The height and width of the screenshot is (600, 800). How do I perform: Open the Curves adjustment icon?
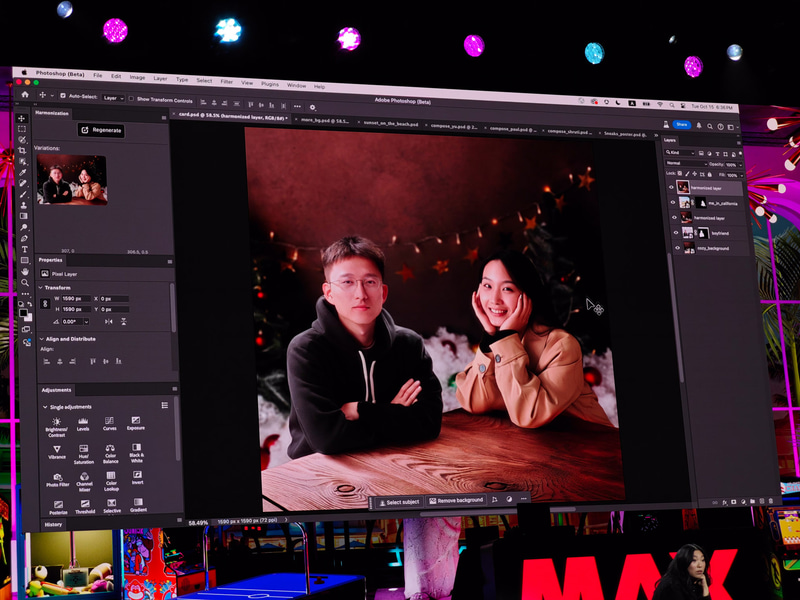(110, 420)
